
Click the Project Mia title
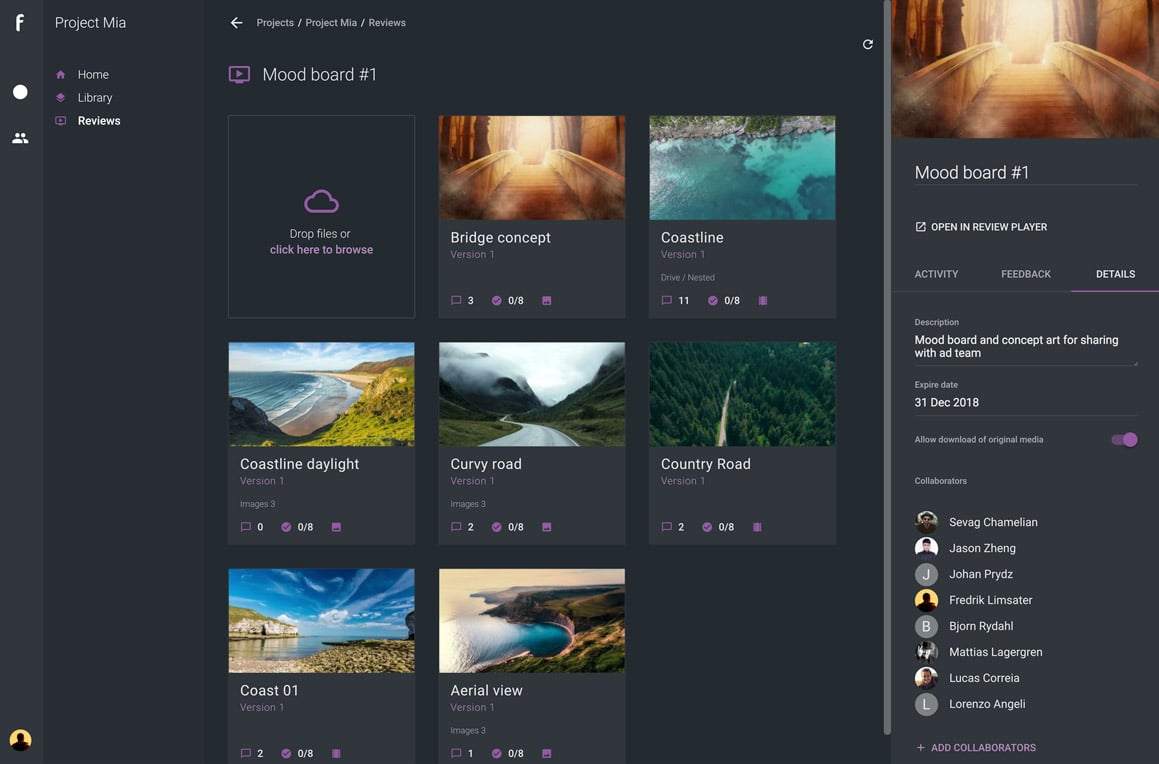point(90,23)
